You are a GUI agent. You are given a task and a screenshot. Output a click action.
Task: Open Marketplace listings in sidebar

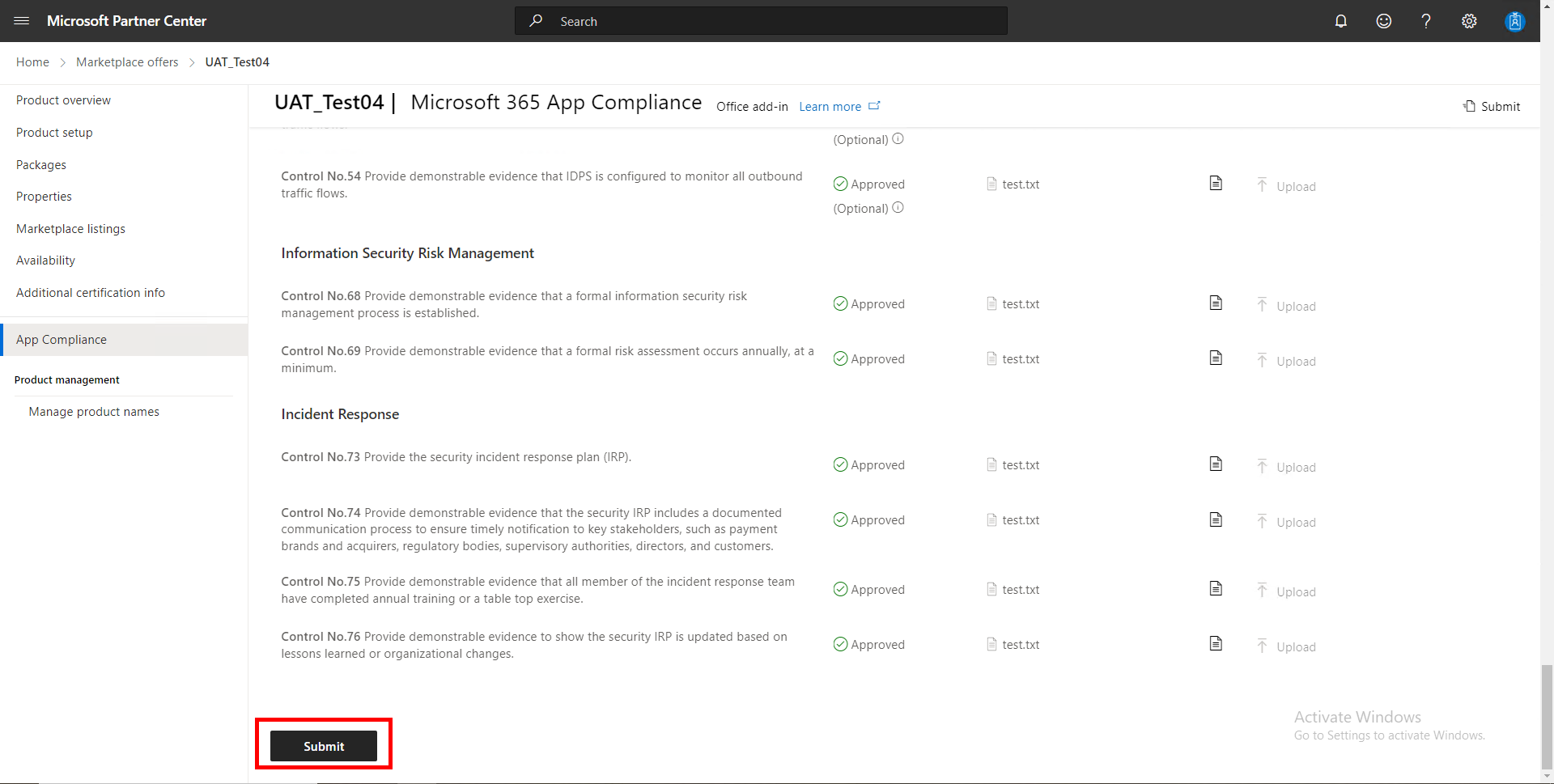(70, 229)
